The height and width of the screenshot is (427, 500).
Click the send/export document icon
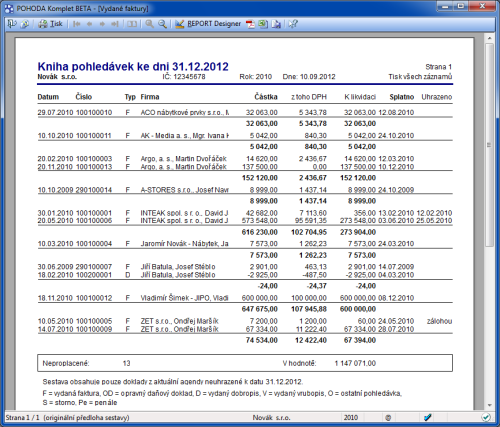tap(276, 24)
